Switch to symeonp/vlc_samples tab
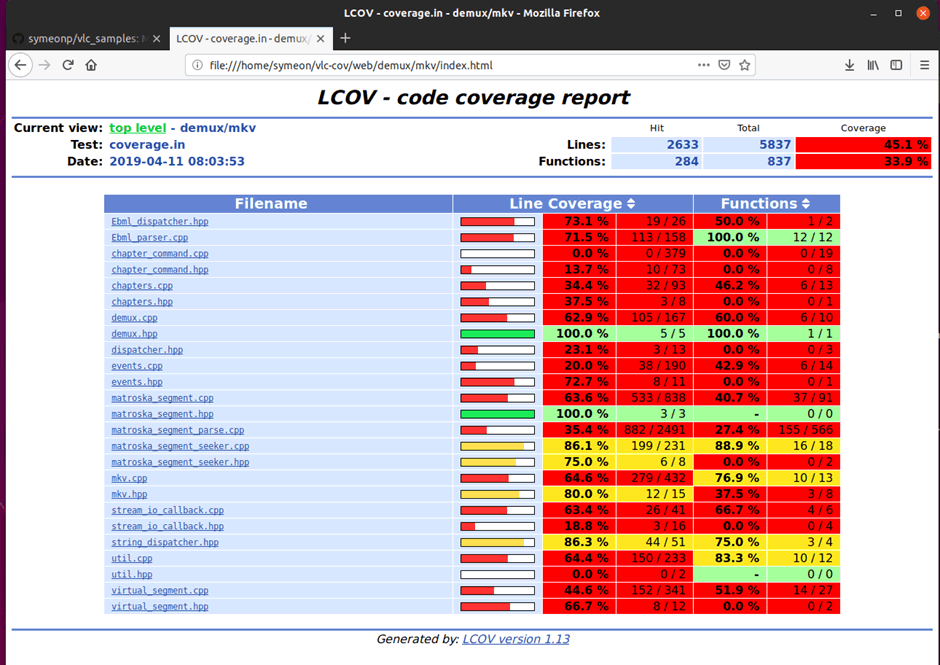This screenshot has height=665, width=940. pos(87,38)
